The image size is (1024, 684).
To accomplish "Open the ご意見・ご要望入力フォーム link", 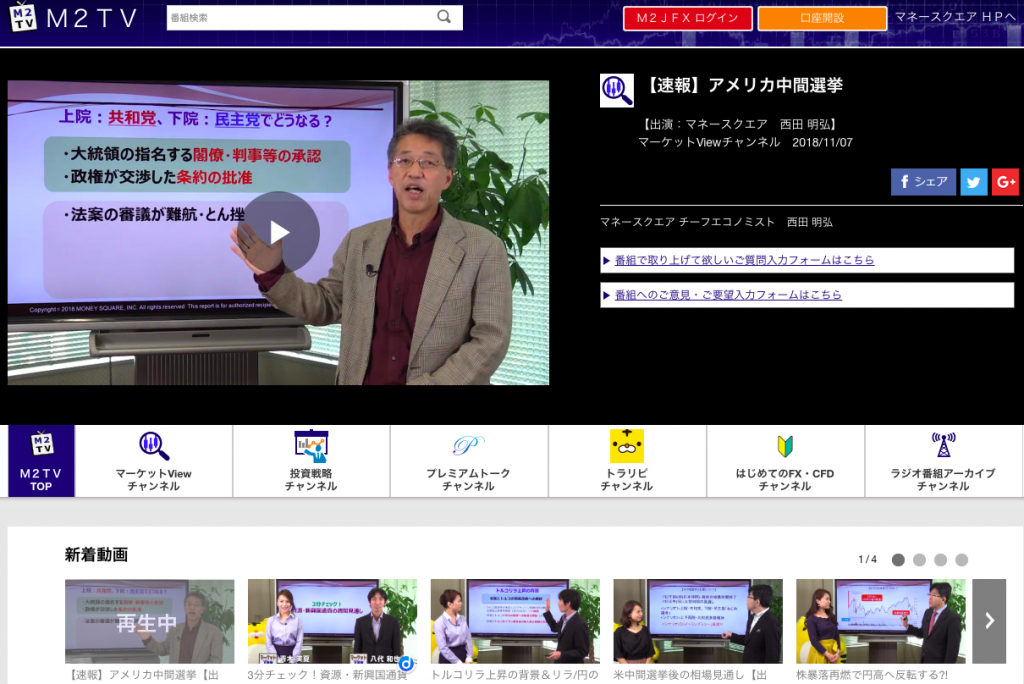I will coord(728,295).
